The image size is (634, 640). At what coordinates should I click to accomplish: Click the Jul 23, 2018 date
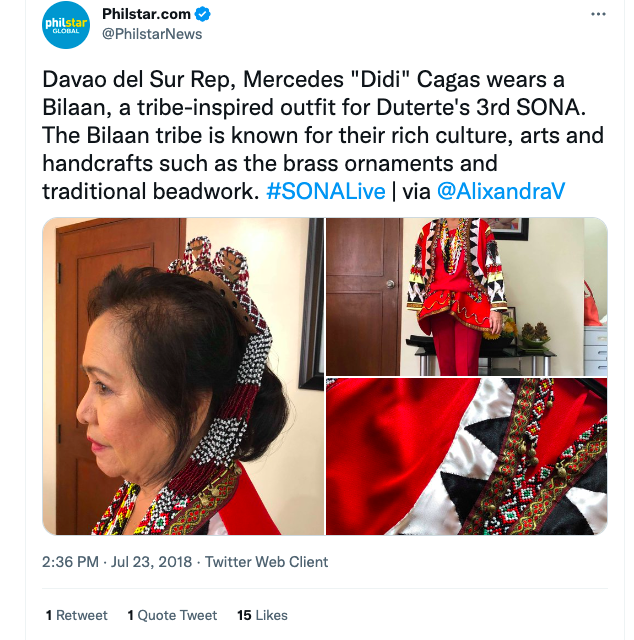coord(151,562)
